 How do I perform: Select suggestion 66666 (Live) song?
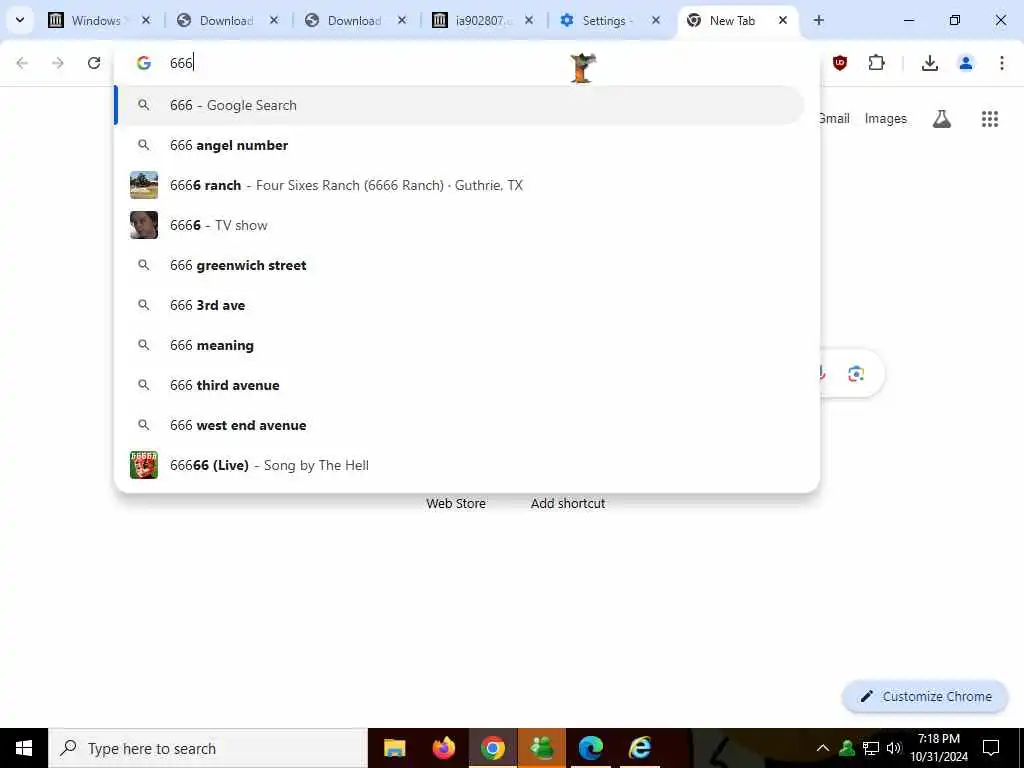pyautogui.click(x=460, y=465)
